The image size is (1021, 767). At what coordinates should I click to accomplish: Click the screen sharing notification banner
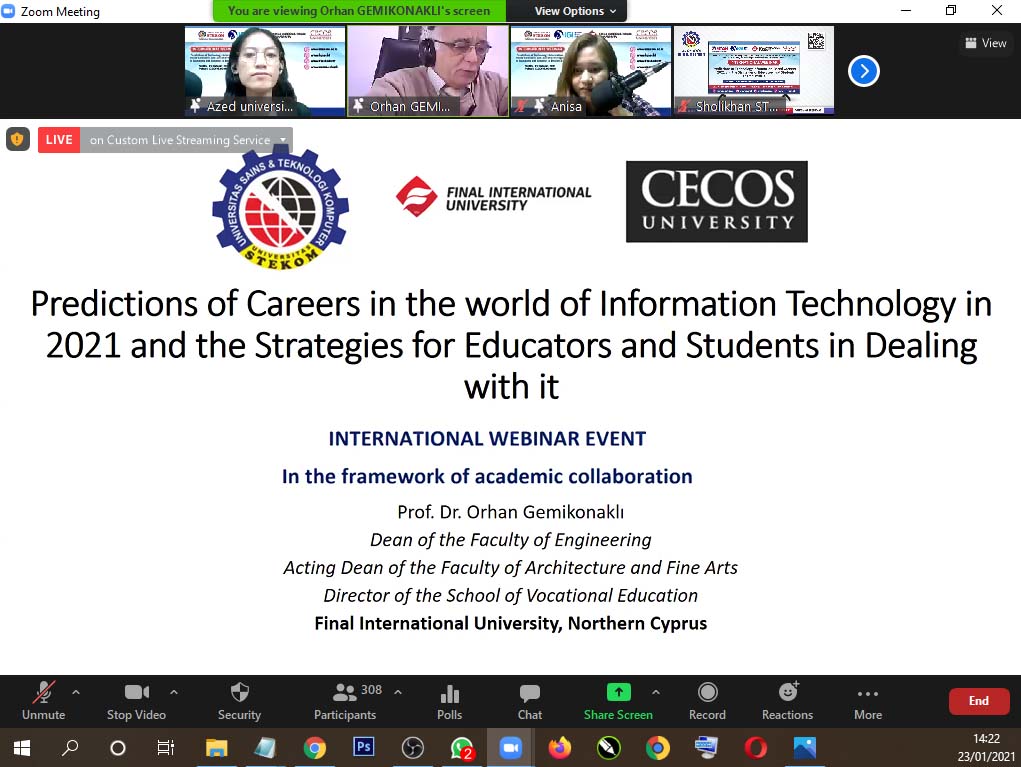(x=359, y=11)
